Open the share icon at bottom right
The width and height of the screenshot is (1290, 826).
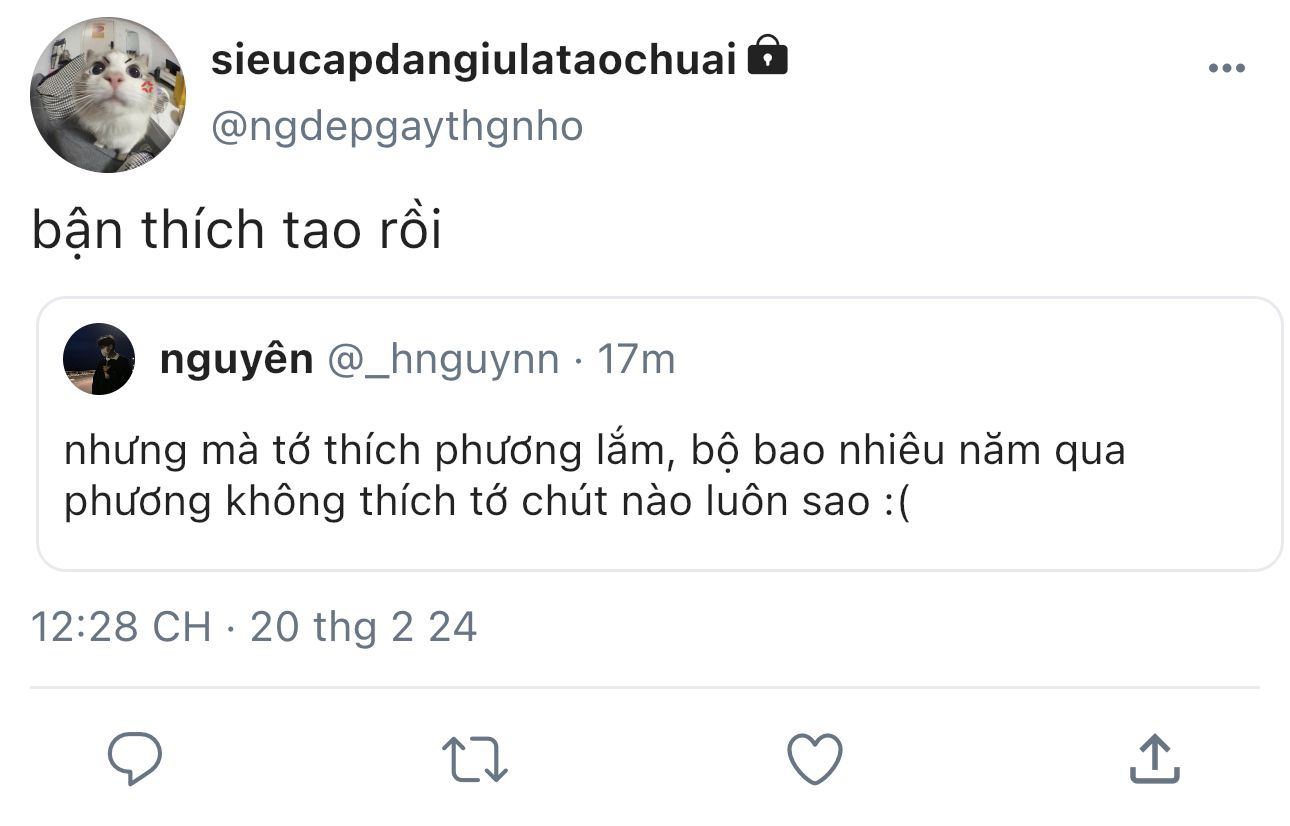pos(1155,759)
